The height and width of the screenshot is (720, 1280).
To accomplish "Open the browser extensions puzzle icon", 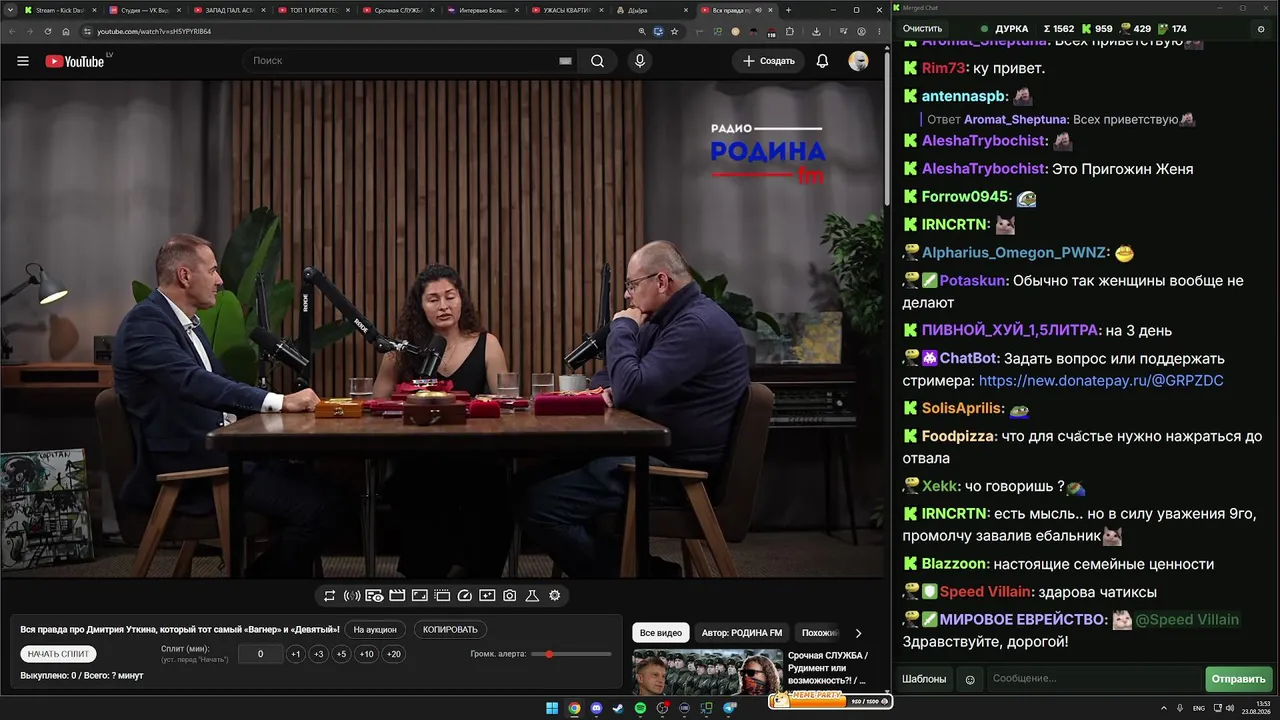I will pos(789,31).
